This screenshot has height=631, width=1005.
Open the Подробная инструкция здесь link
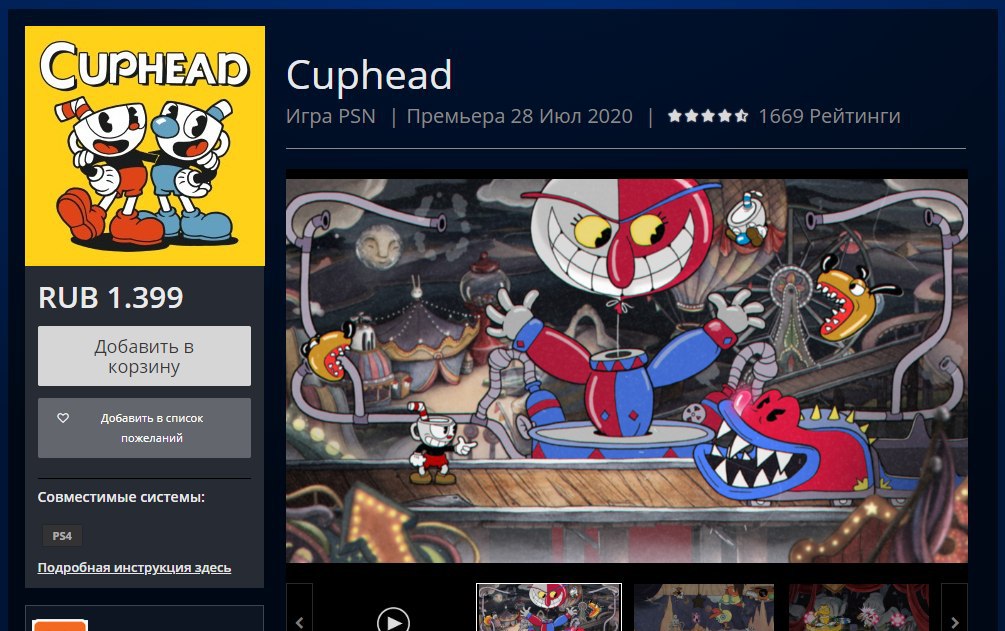(x=134, y=568)
